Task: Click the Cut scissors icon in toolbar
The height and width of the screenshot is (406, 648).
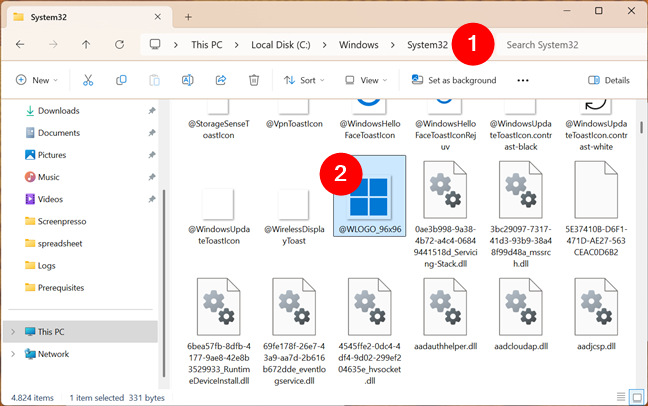Action: [88, 80]
